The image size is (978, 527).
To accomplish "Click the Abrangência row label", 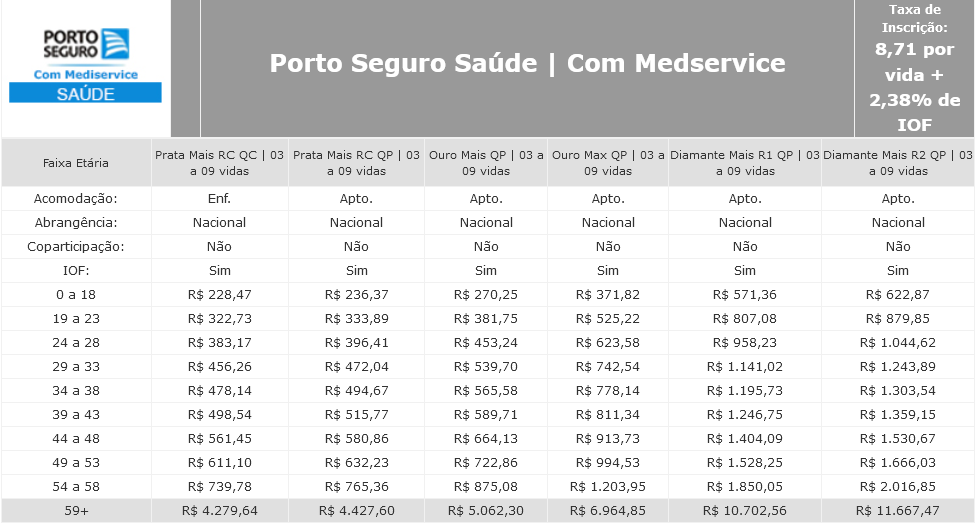I will [76, 223].
